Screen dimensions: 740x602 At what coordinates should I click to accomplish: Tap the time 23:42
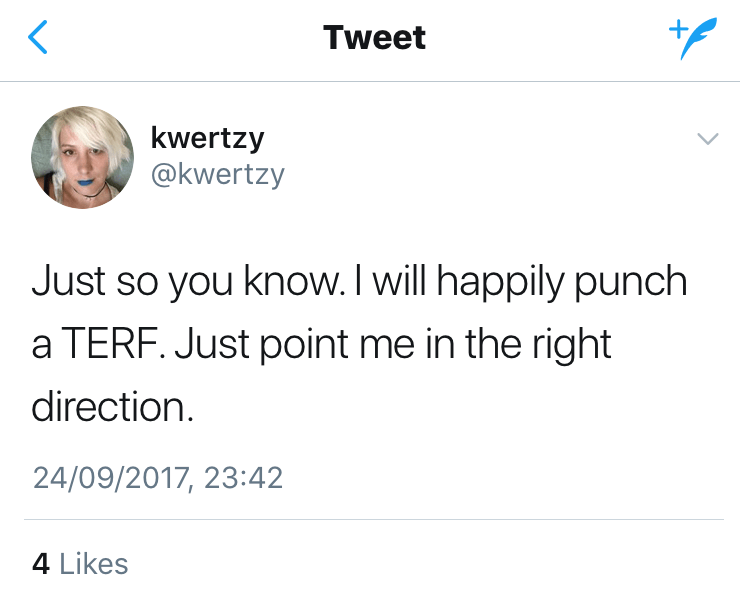pyautogui.click(x=243, y=476)
